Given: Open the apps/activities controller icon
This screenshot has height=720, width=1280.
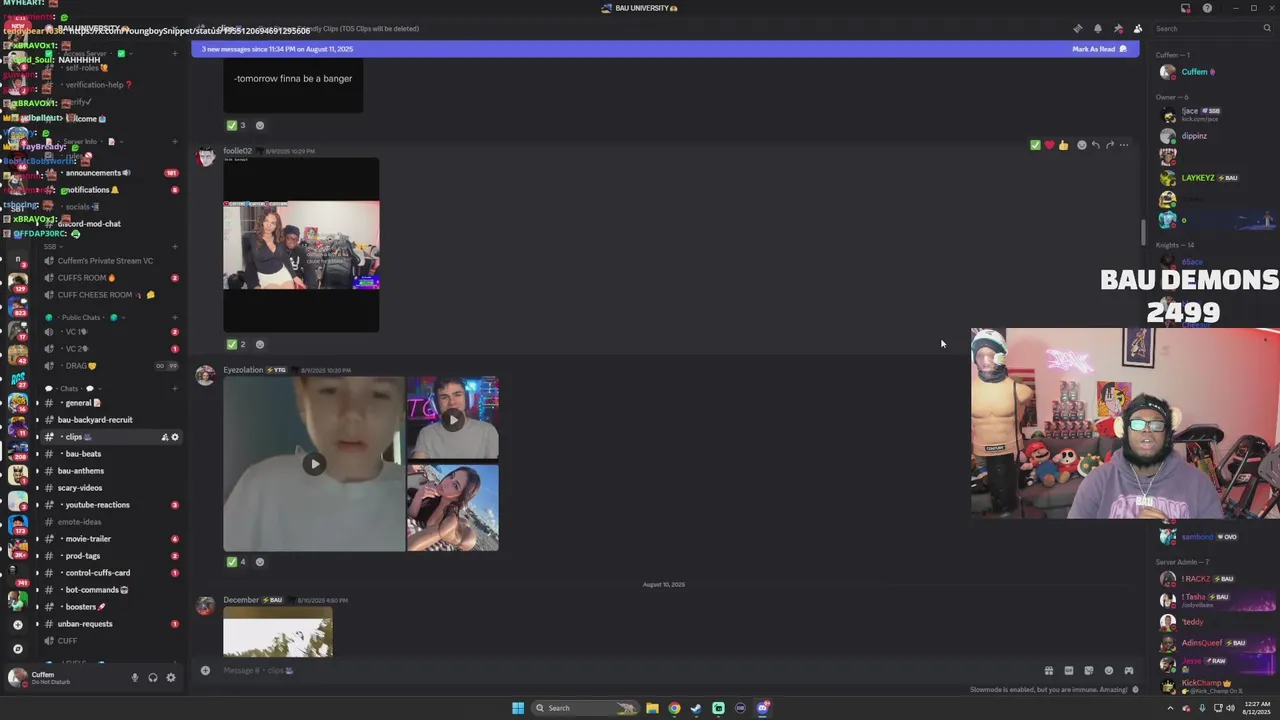Looking at the screenshot, I should (x=1129, y=670).
